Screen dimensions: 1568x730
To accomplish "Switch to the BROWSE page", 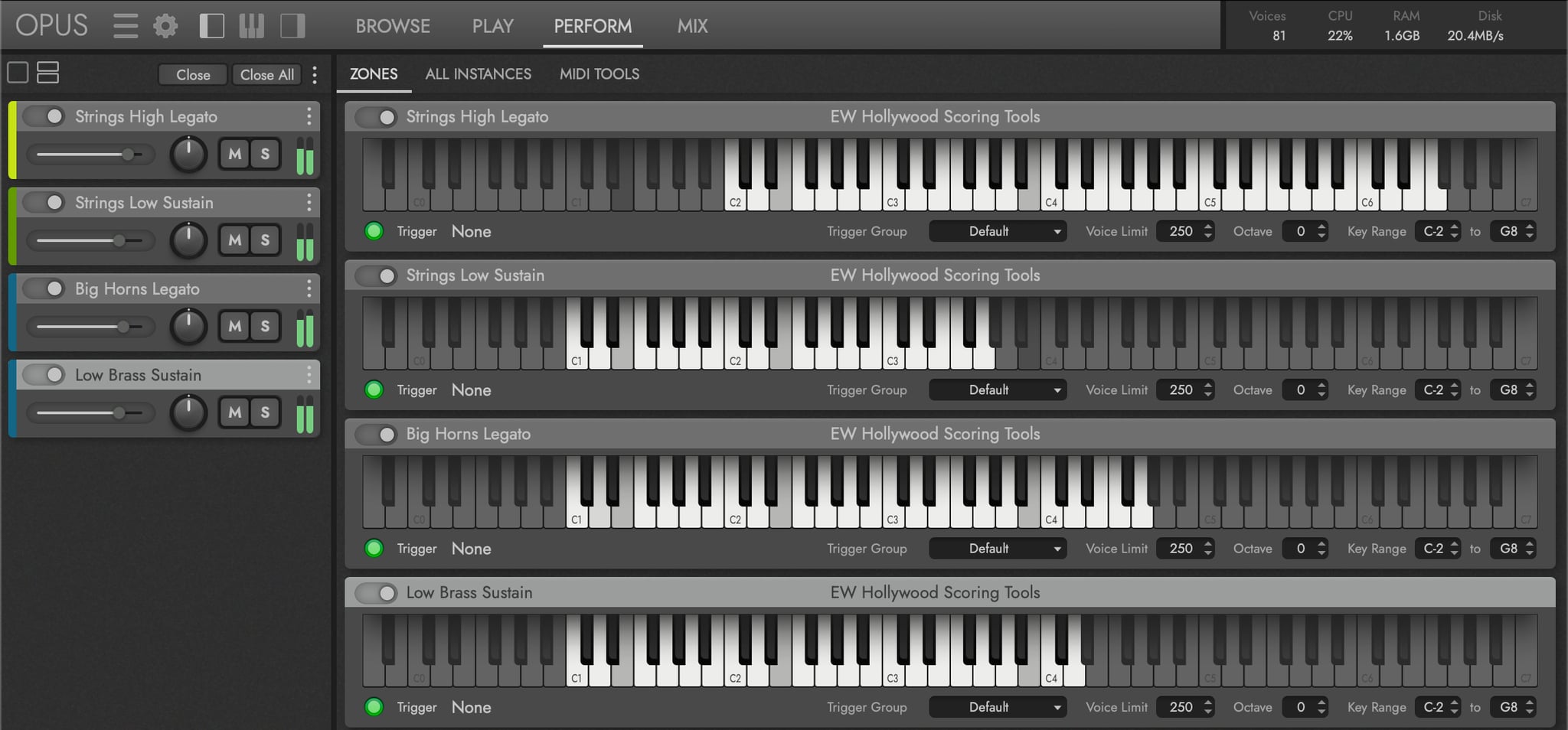I will click(x=393, y=26).
